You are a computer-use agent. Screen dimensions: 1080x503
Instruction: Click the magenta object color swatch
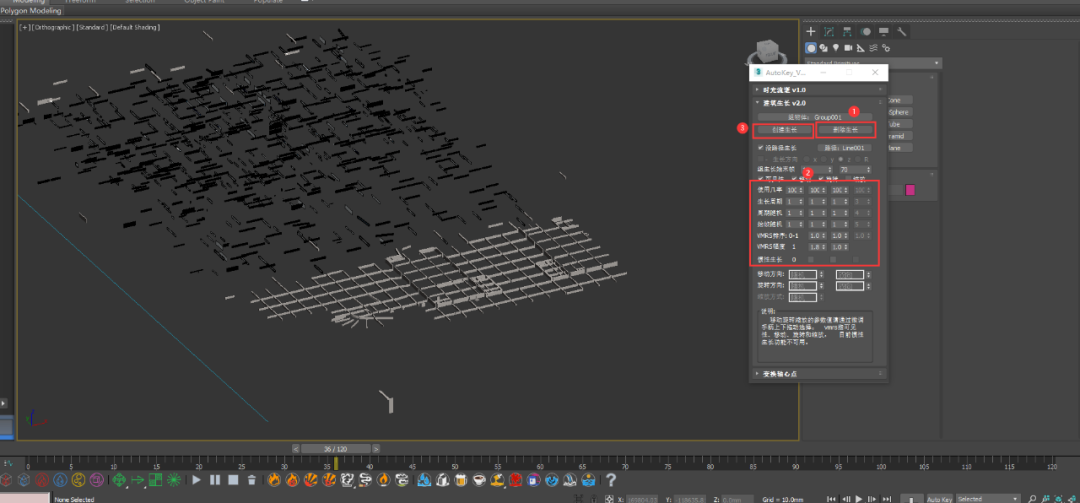coord(910,189)
